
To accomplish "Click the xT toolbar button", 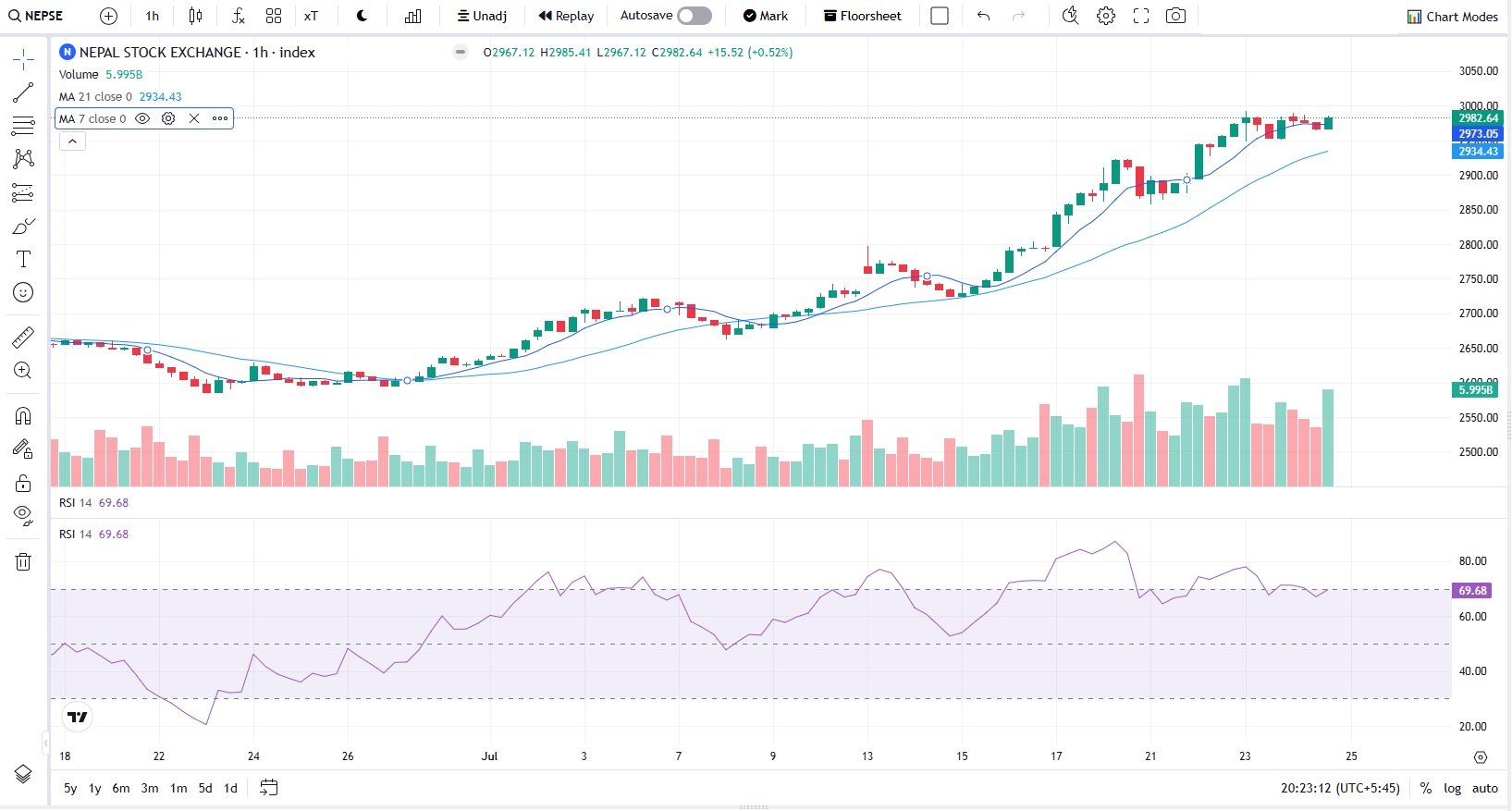I will point(311,16).
